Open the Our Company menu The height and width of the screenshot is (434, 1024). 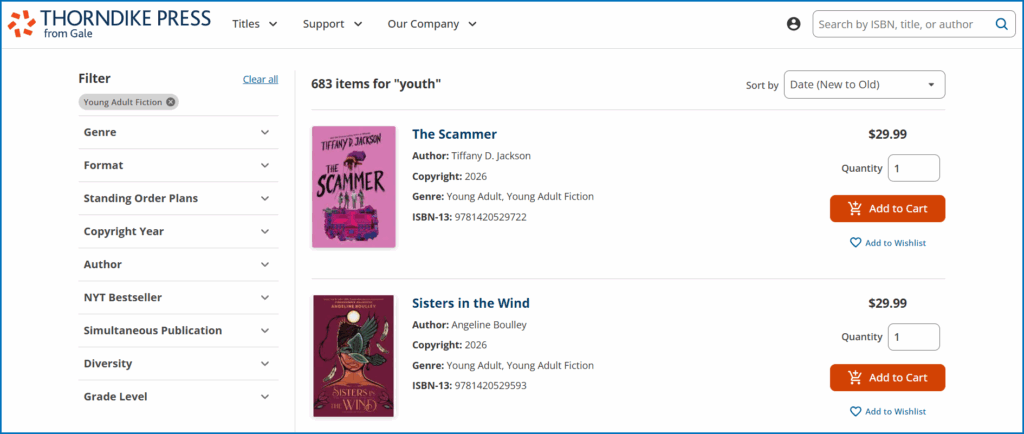[432, 24]
